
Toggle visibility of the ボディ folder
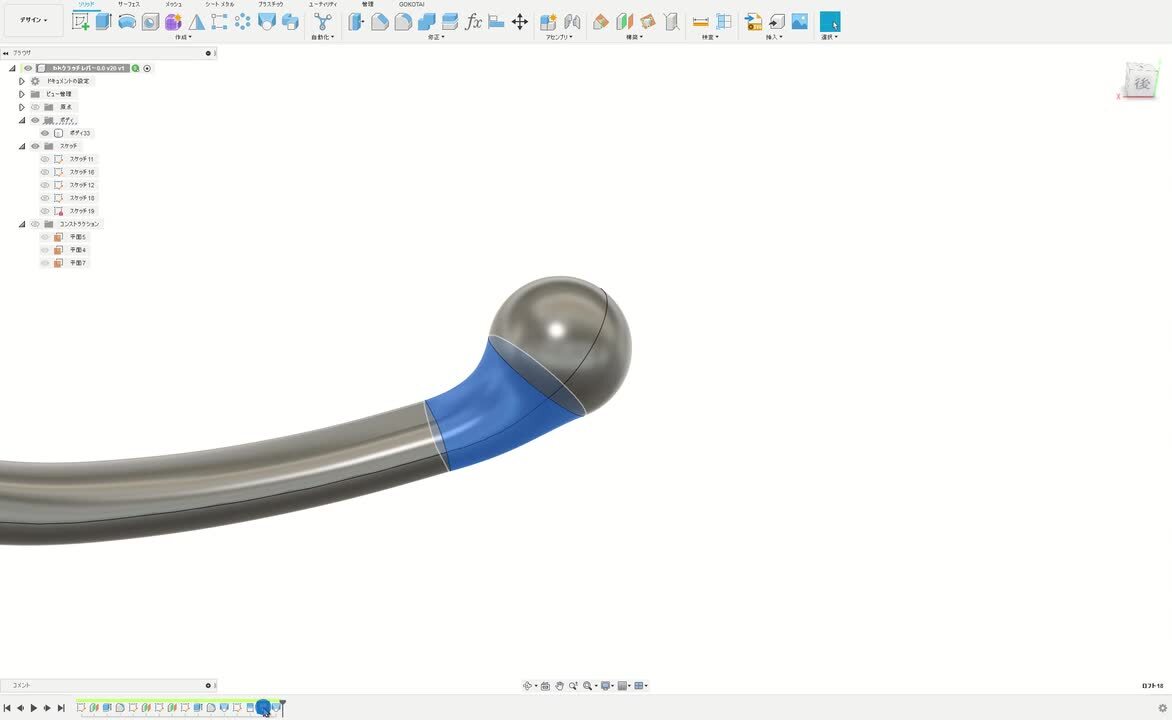coord(35,120)
